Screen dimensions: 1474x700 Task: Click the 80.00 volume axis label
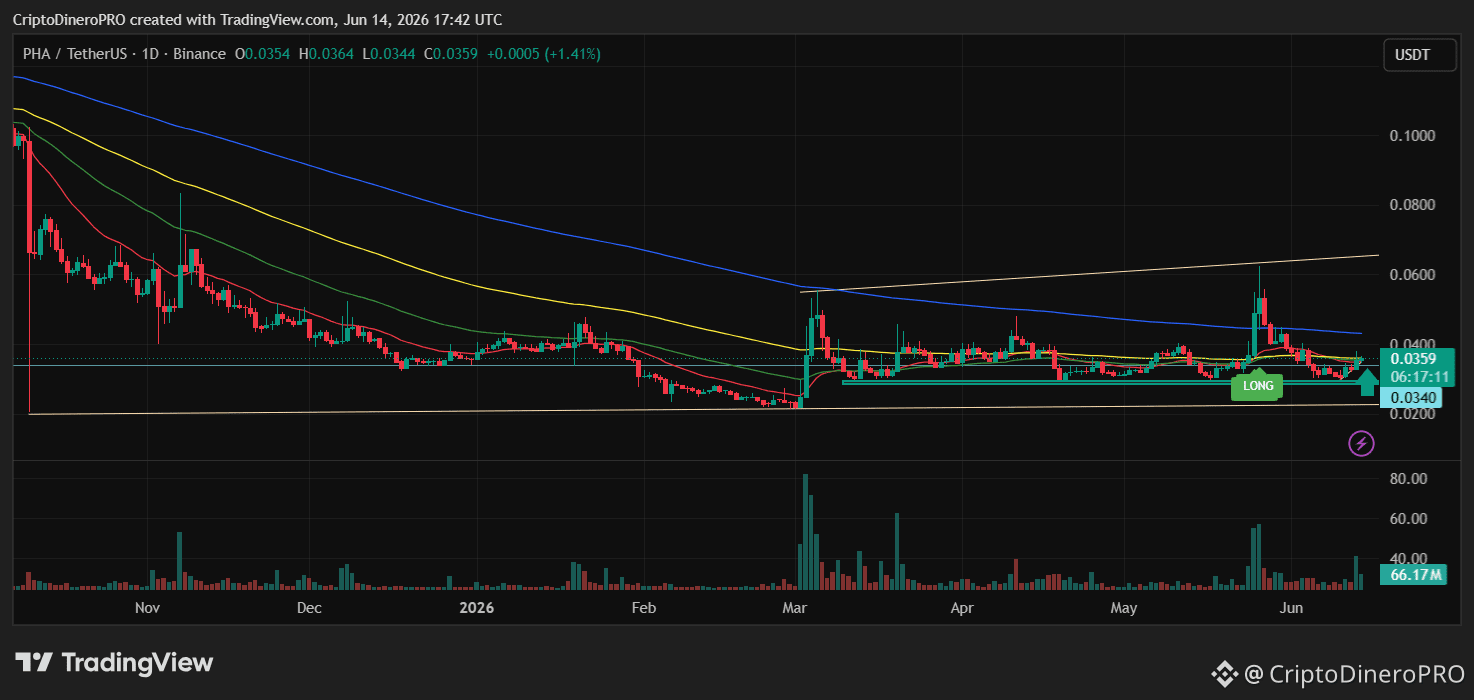(1408, 479)
